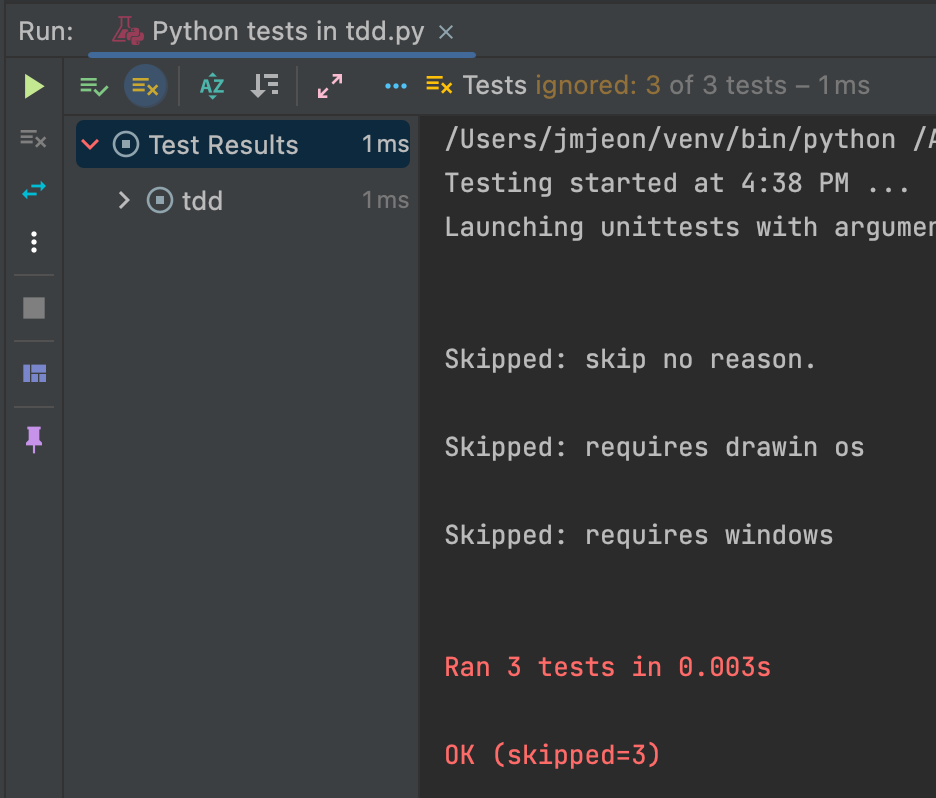Toggle Show Passed tests filter

tap(94, 87)
